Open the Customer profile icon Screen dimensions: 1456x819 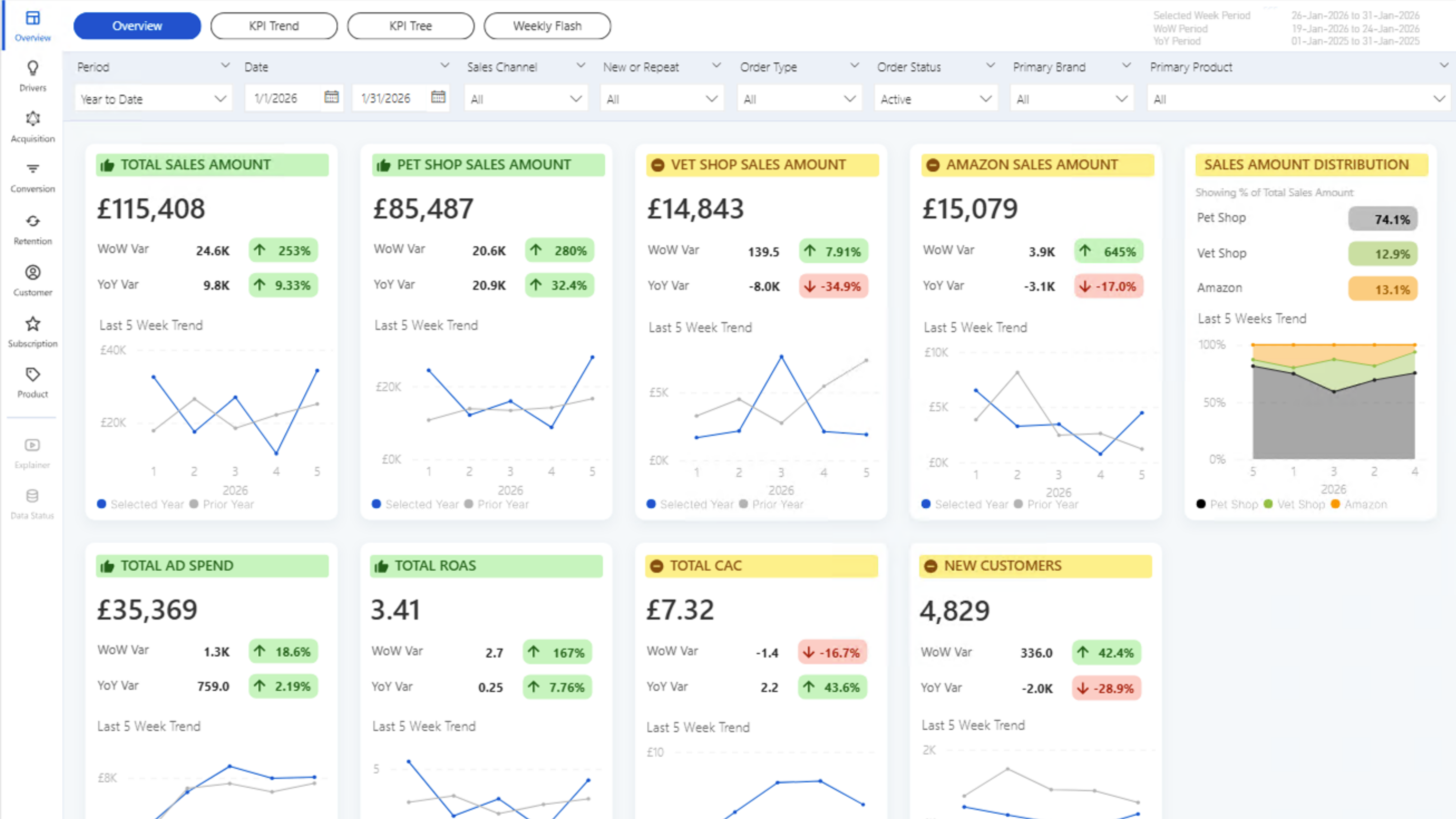33,273
